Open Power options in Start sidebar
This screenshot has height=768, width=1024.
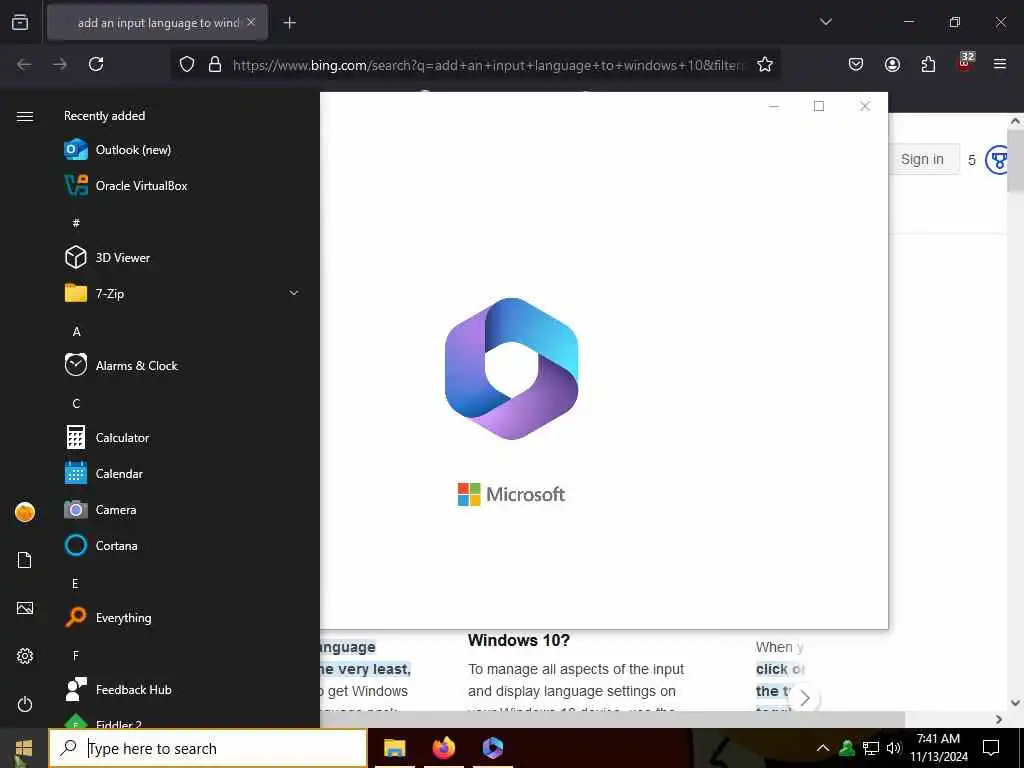(25, 704)
